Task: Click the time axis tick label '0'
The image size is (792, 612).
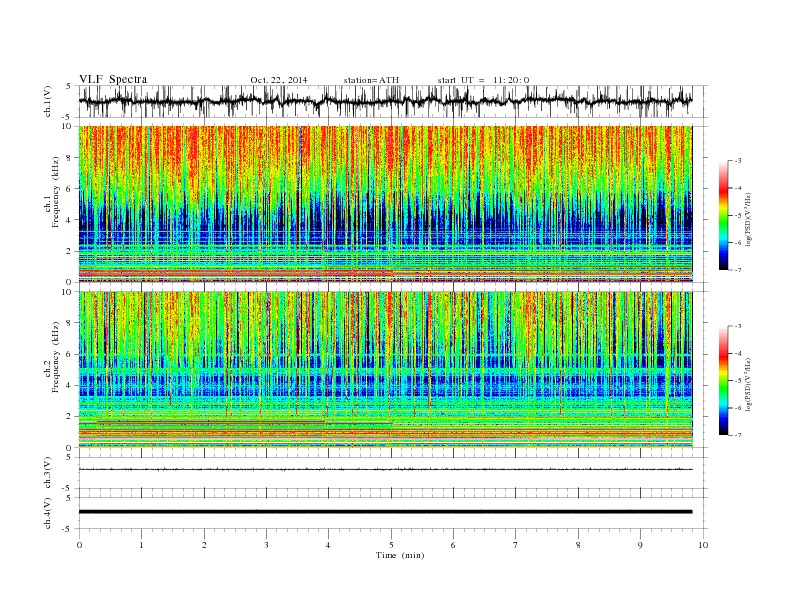Action: pos(79,545)
